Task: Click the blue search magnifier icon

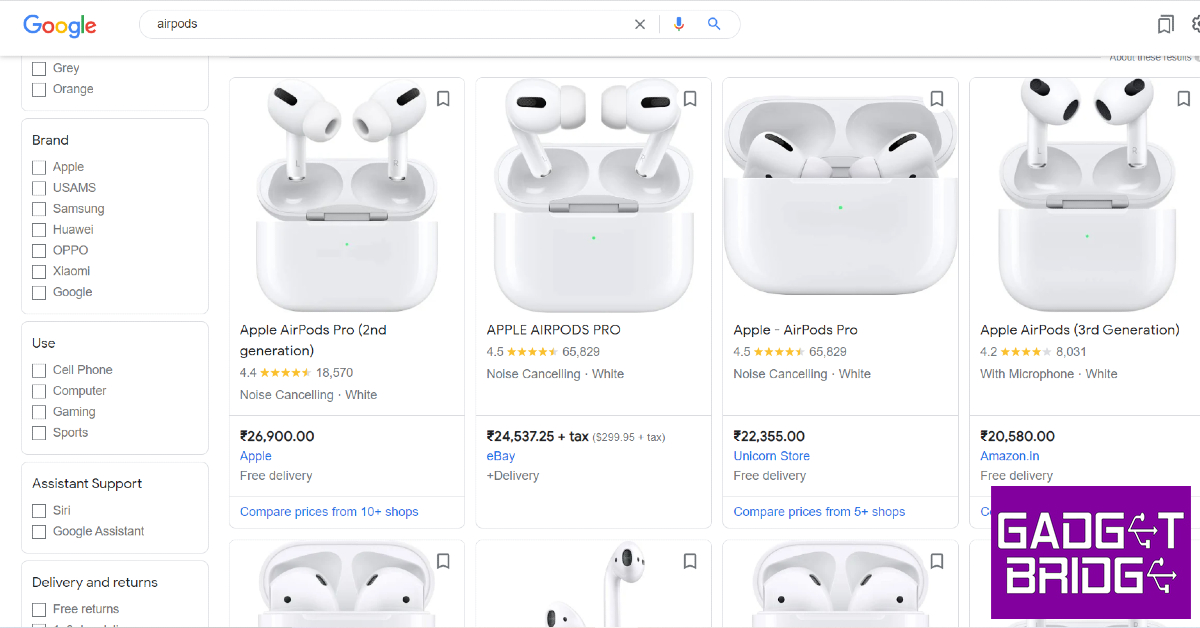Action: 714,24
